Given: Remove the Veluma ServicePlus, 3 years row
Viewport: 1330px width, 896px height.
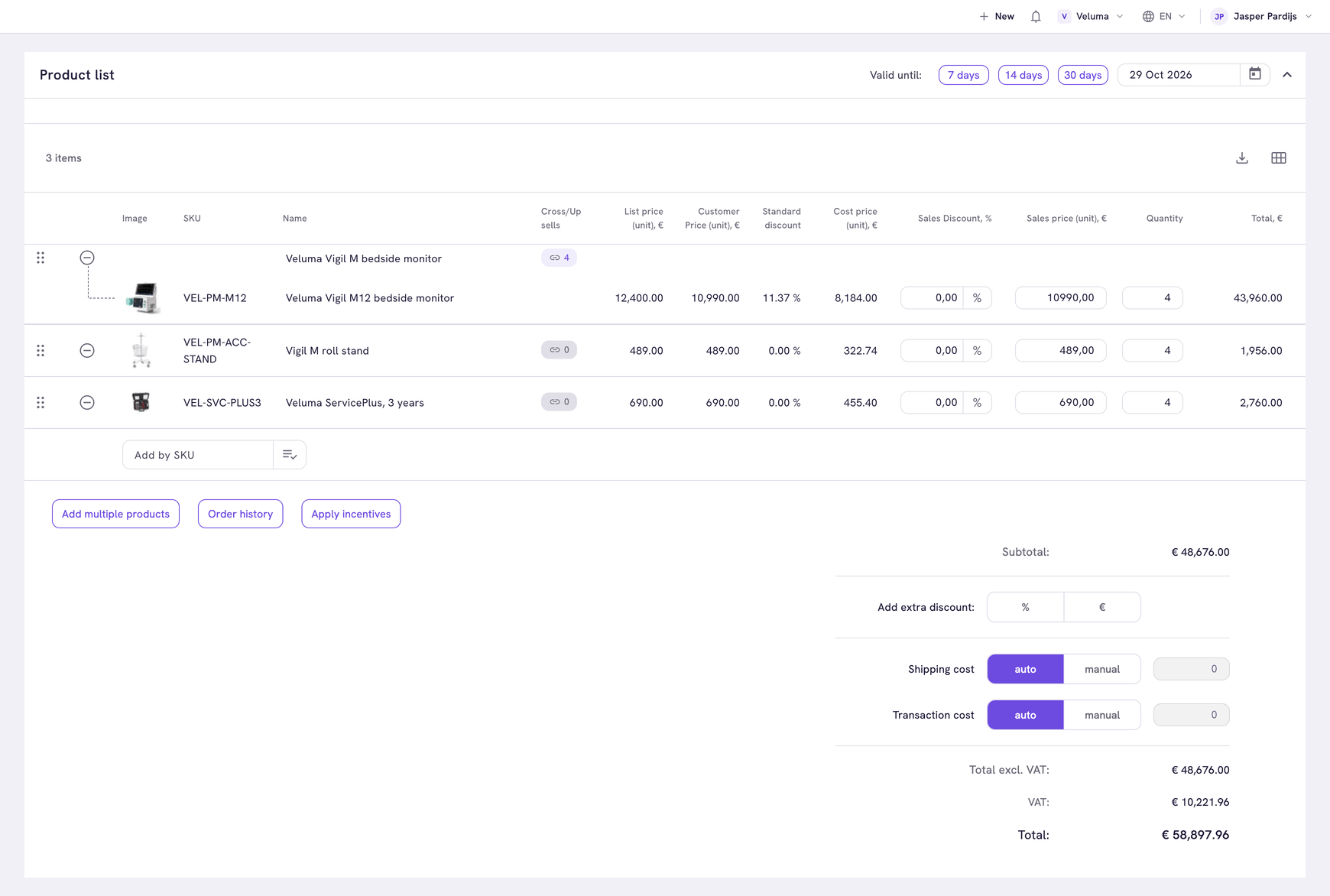Looking at the screenshot, I should [x=87, y=402].
